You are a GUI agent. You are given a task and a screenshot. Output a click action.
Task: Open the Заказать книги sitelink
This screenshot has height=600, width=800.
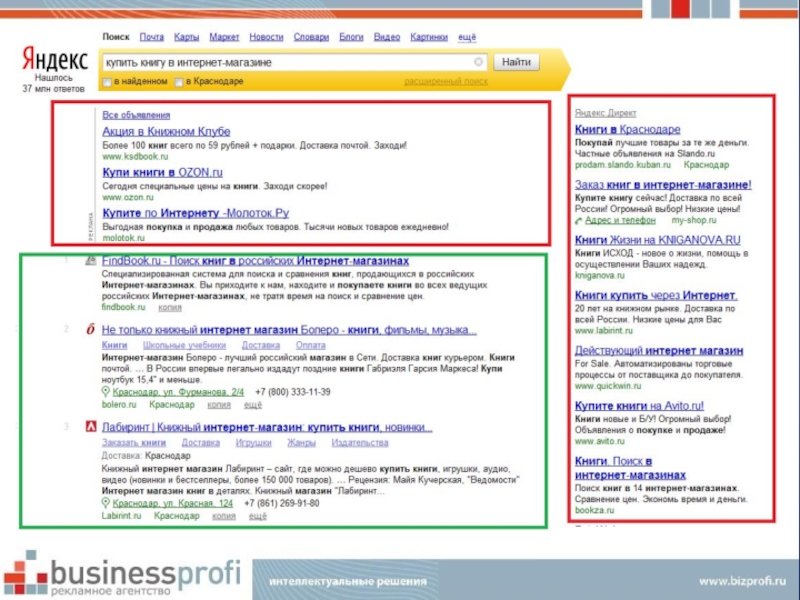pos(134,442)
